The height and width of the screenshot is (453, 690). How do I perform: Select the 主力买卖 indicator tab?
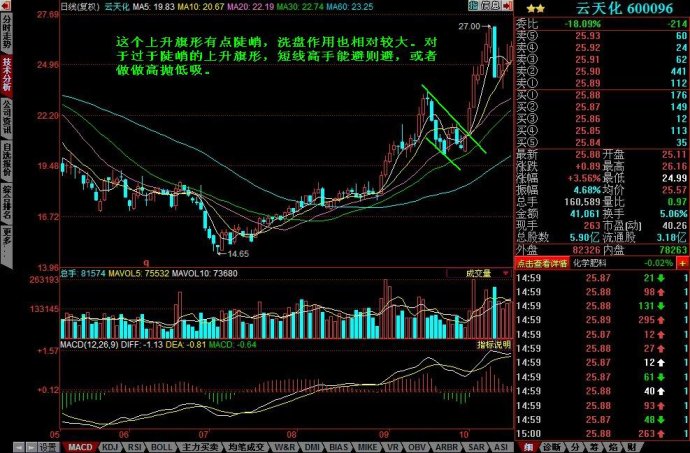pyautogui.click(x=205, y=446)
